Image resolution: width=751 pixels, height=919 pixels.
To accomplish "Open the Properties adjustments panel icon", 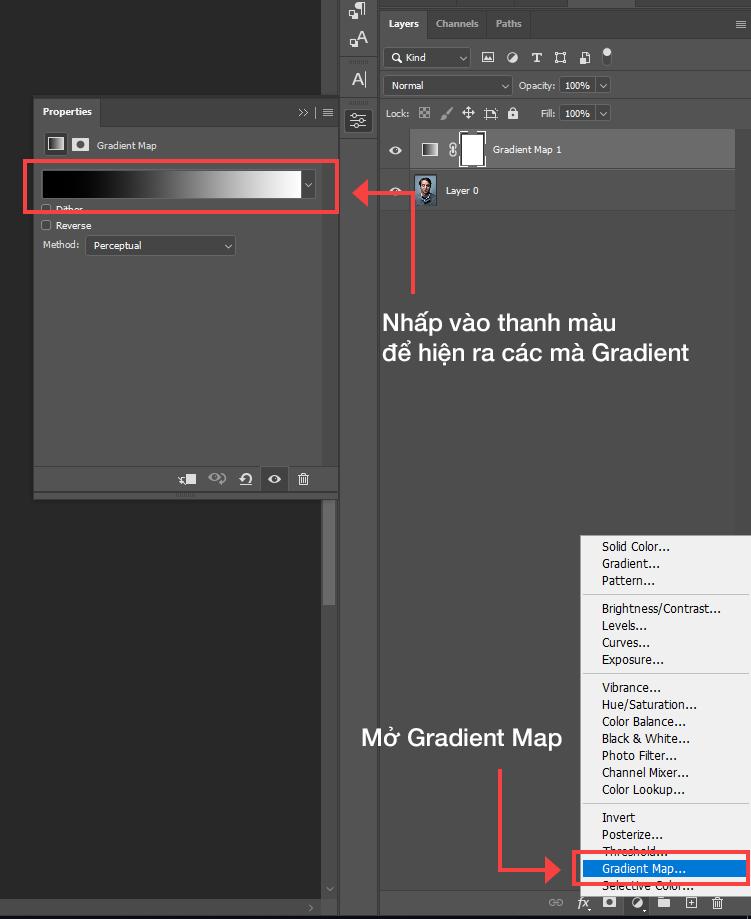I will point(358,121).
